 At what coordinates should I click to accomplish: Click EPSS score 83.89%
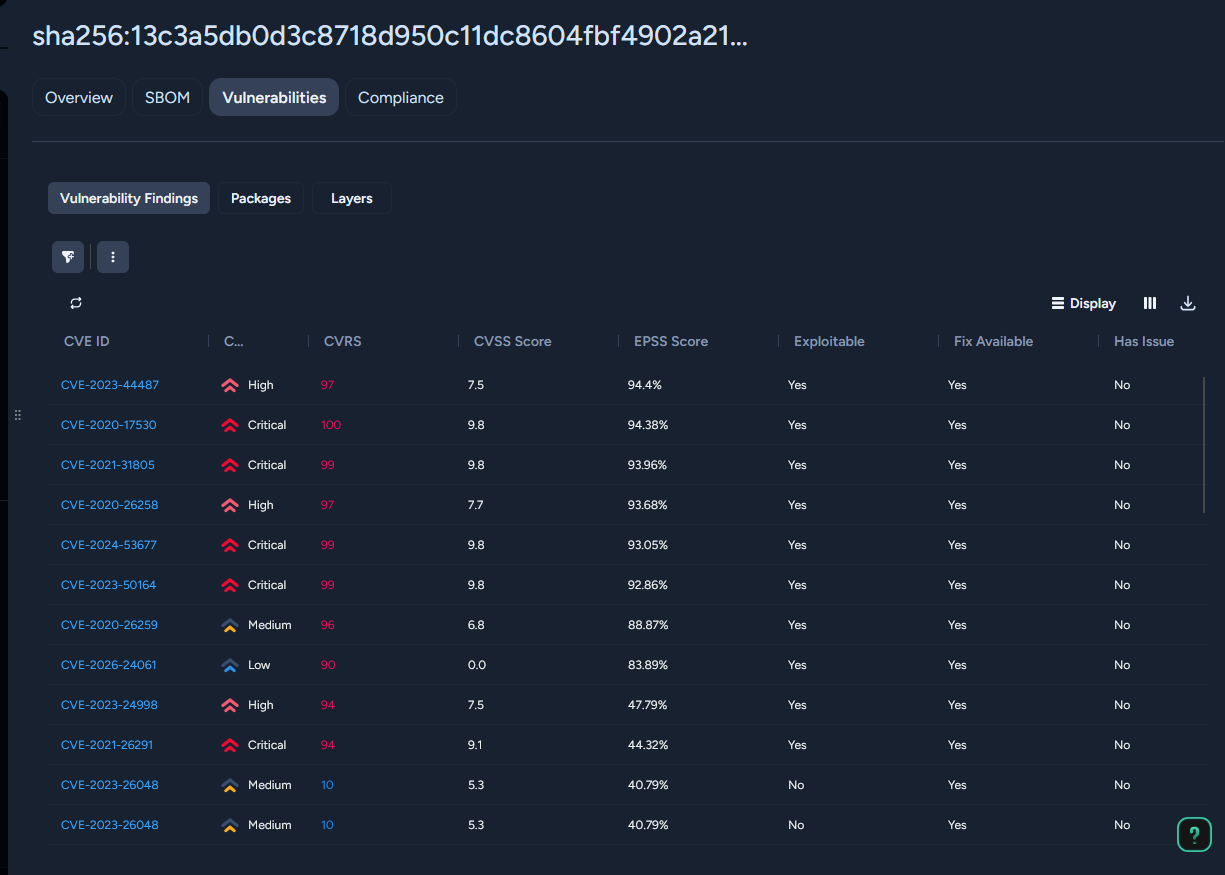(648, 665)
